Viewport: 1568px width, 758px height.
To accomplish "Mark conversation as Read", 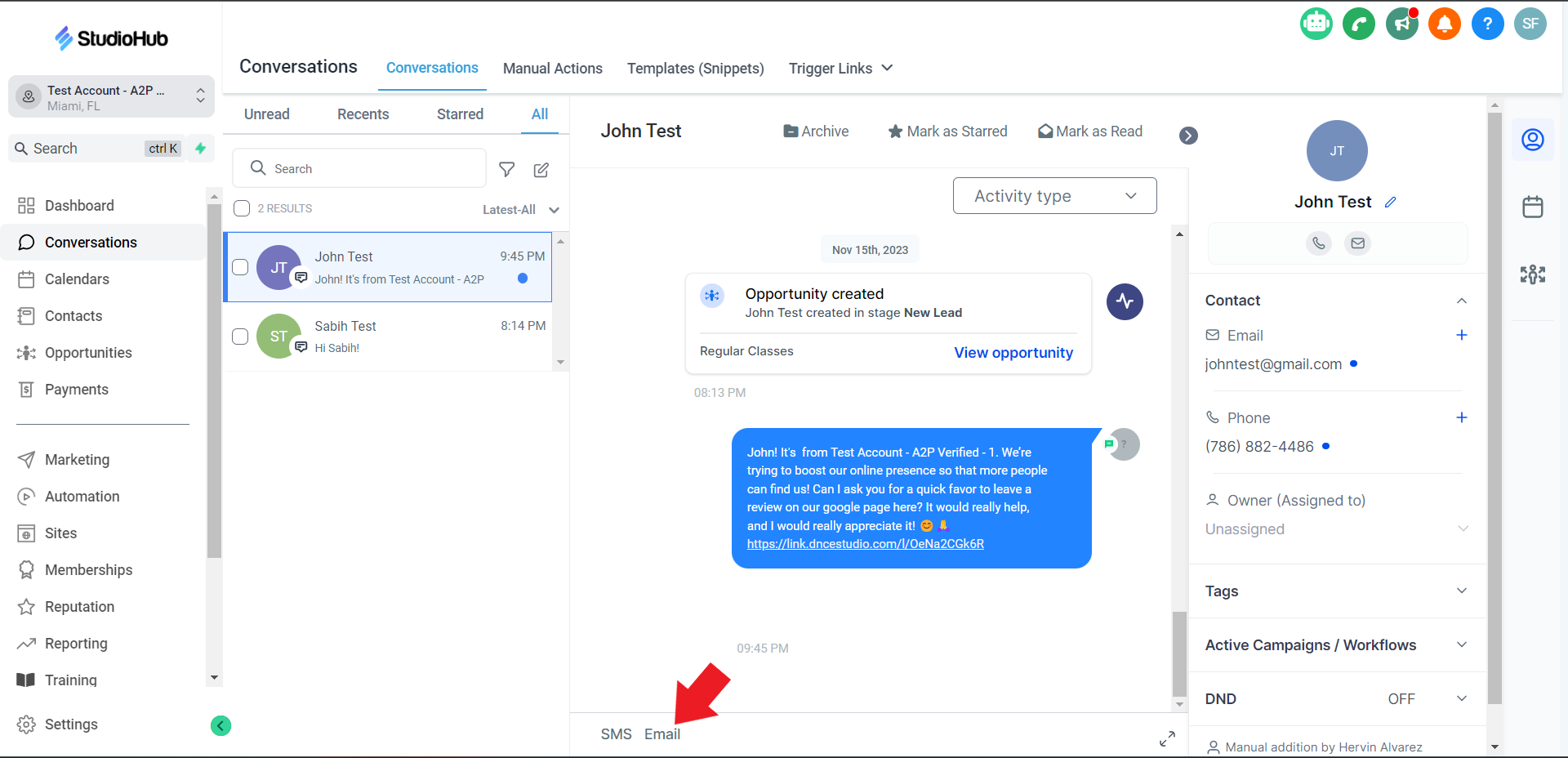I will click(x=1090, y=132).
